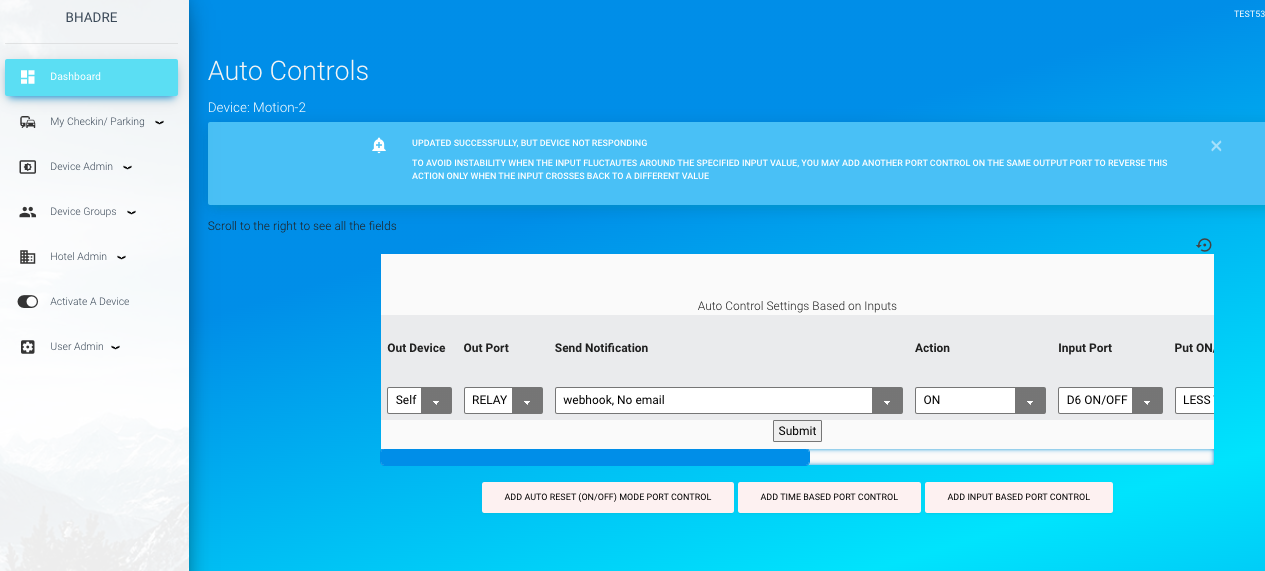Click the Send Notification column header

[x=601, y=348]
